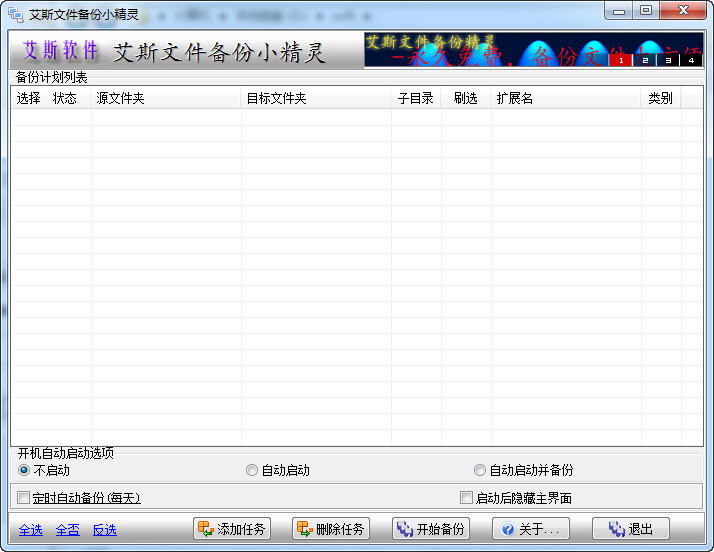The image size is (714, 552).
Task: Maximize the application window
Action: tap(646, 10)
